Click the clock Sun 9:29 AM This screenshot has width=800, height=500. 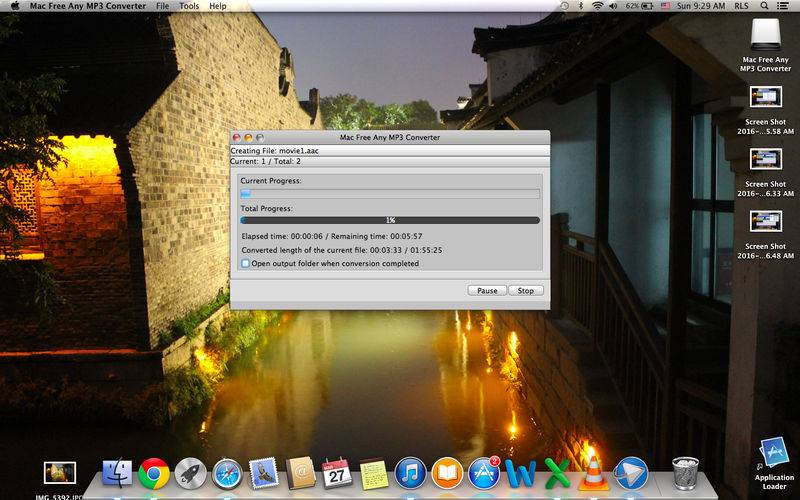tap(701, 6)
